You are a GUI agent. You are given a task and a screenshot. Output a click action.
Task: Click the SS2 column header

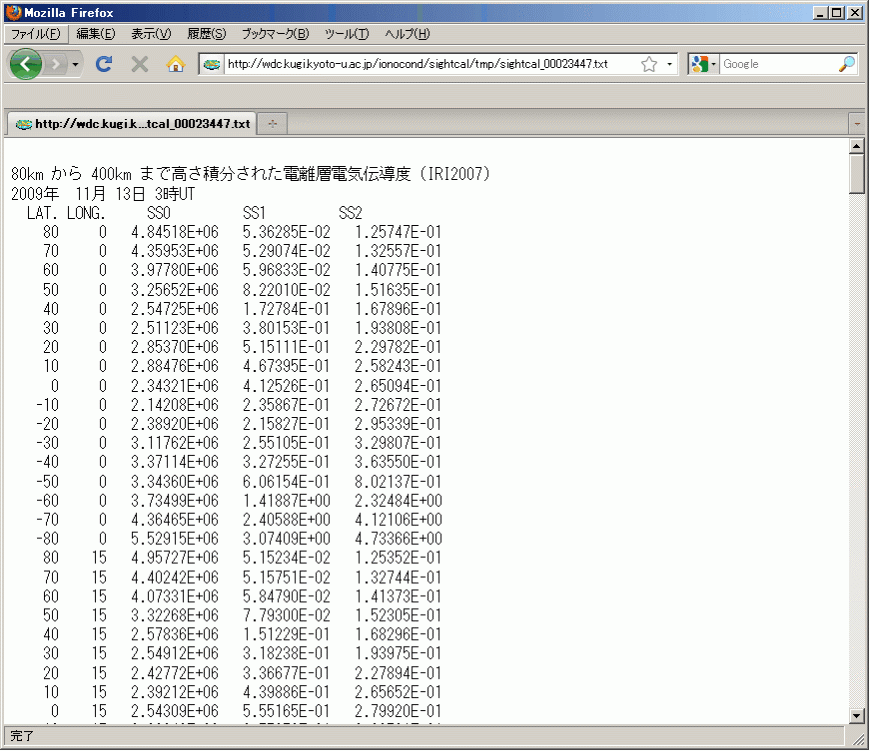350,213
